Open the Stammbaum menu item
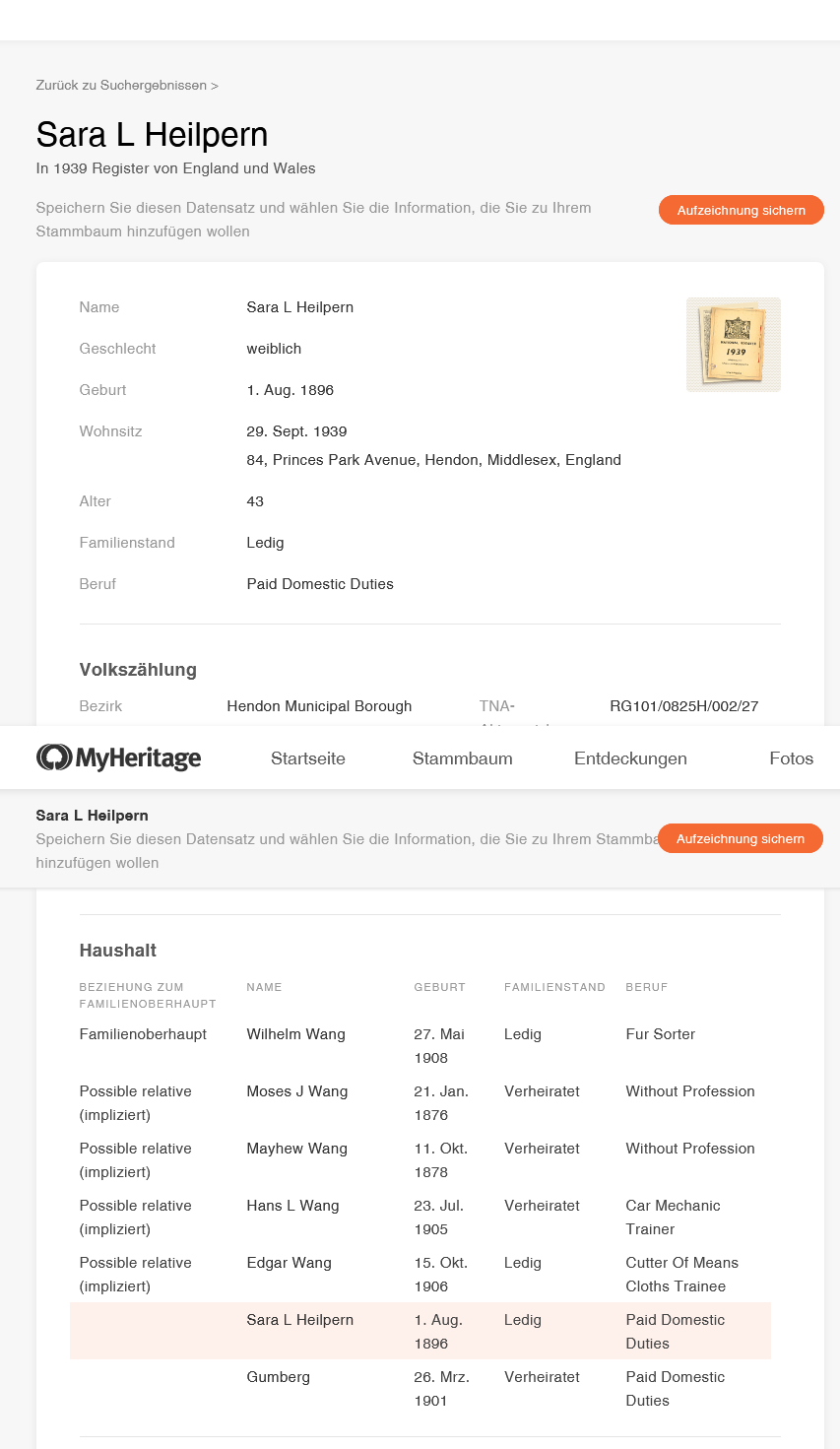840x1449 pixels. coord(462,758)
